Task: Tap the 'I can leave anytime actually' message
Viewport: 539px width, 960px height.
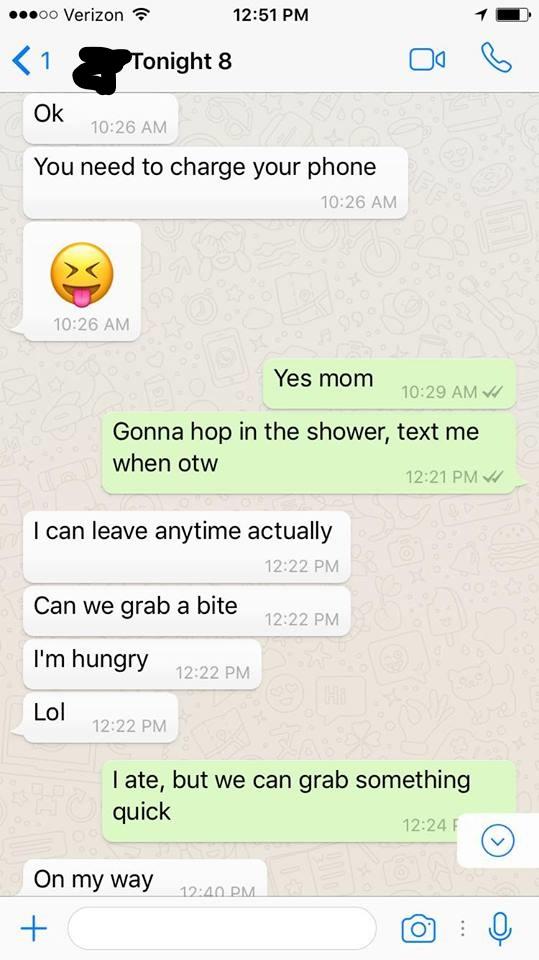Action: (187, 547)
